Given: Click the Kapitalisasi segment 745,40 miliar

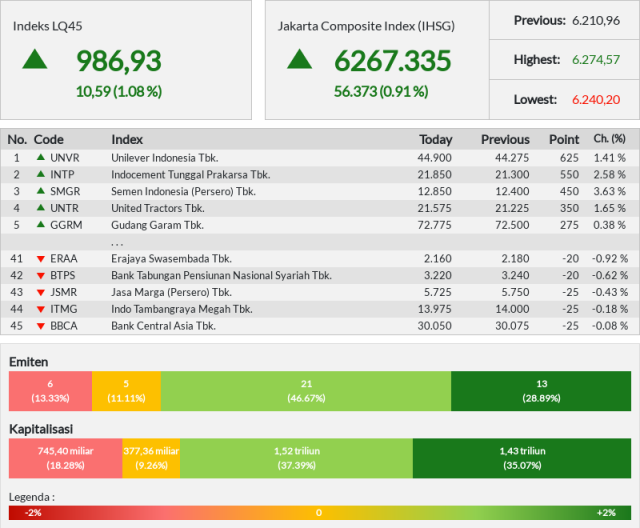Looking at the screenshot, I should coord(66,458).
